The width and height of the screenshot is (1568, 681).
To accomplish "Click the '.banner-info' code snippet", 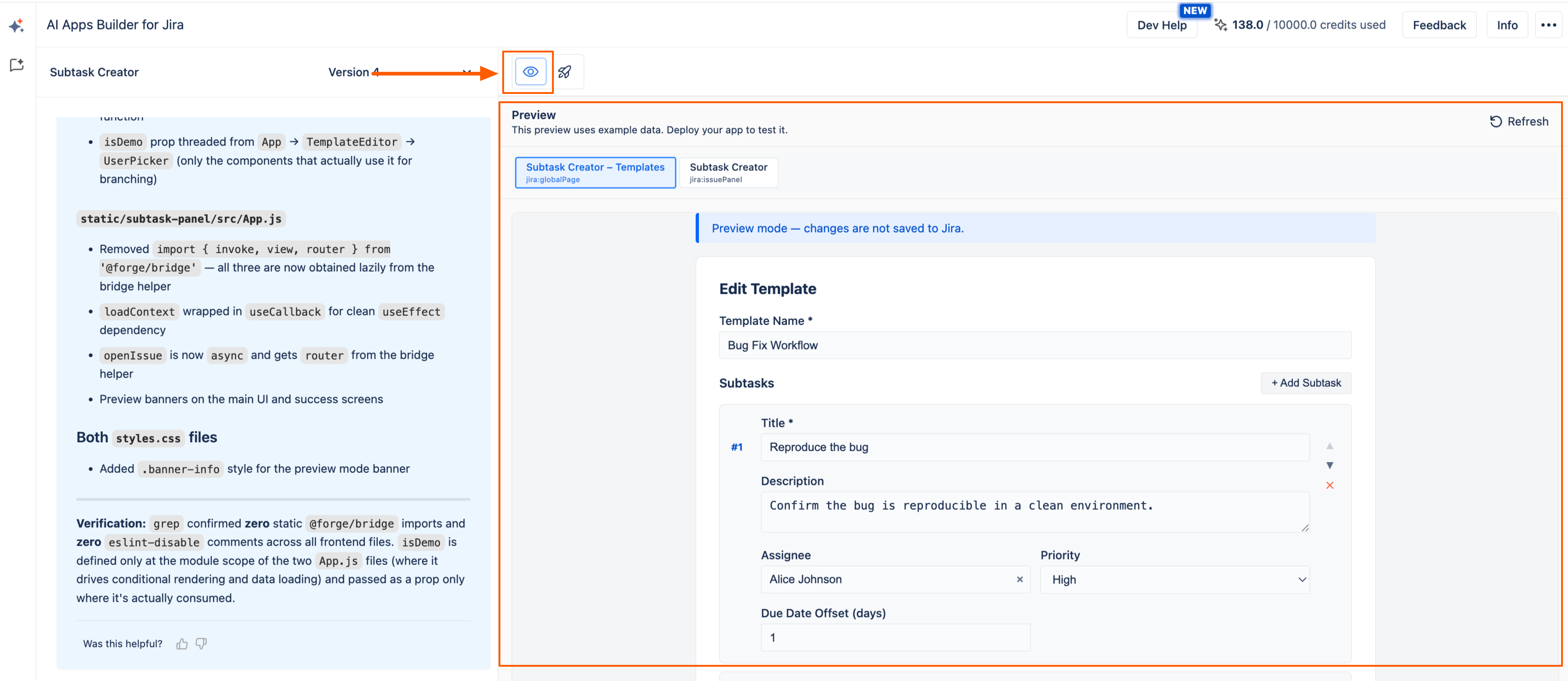I will point(181,469).
